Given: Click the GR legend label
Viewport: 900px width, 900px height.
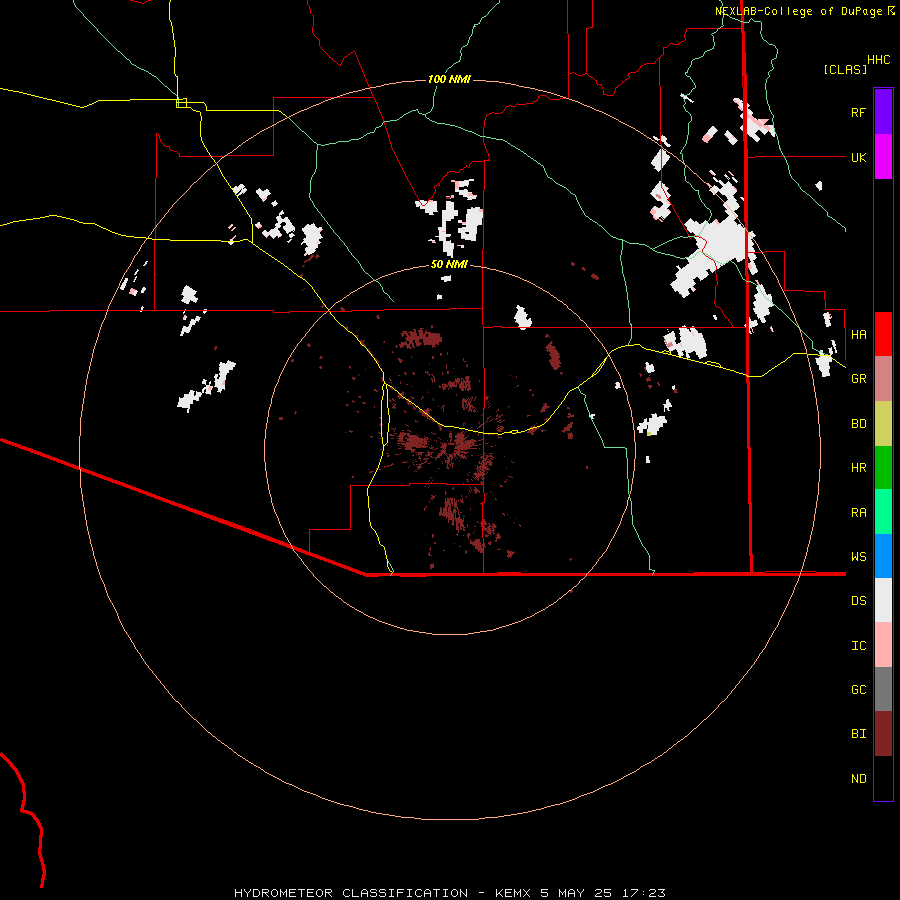Looking at the screenshot, I should click(858, 379).
